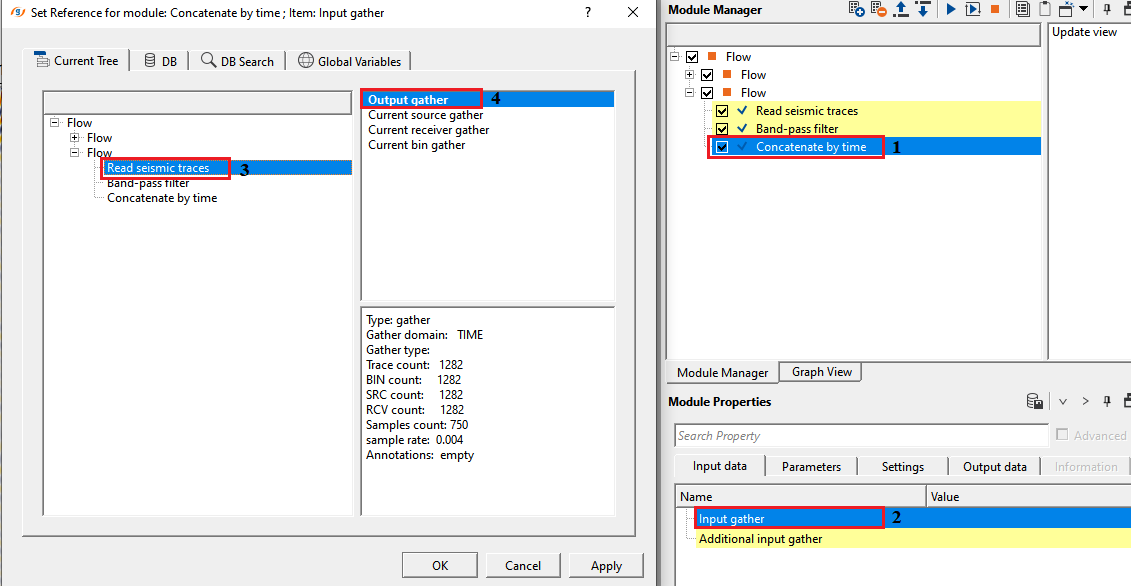This screenshot has height=586, width=1131.
Task: Expand first child Flow in dialog tree
Action: point(74,138)
